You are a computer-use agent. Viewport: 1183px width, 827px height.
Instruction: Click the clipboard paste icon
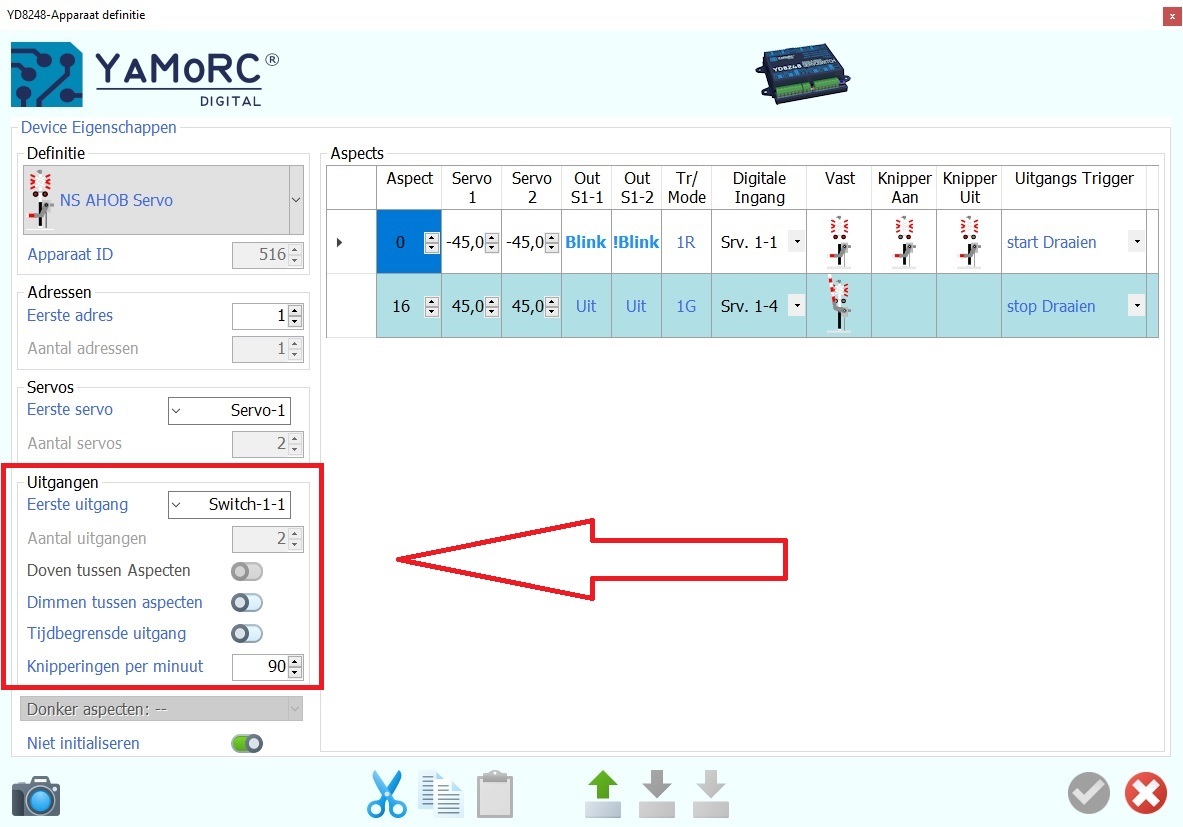(495, 795)
